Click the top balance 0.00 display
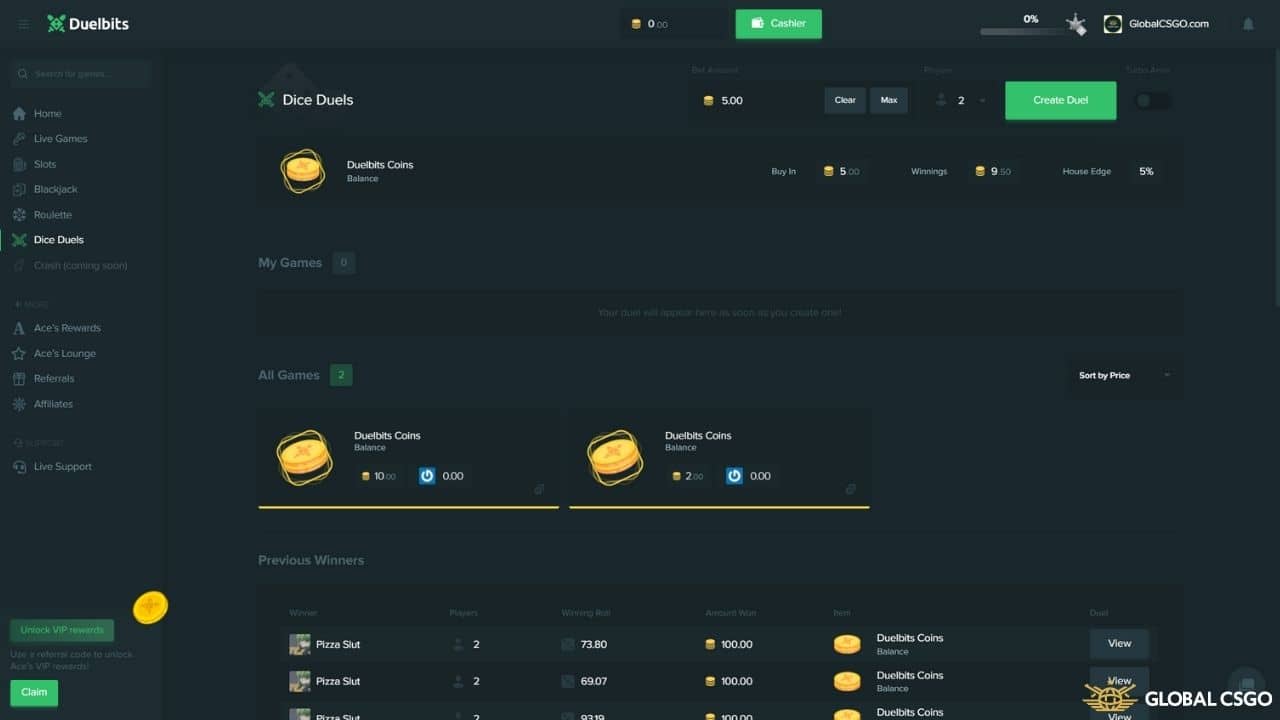This screenshot has height=720, width=1280. 675,24
